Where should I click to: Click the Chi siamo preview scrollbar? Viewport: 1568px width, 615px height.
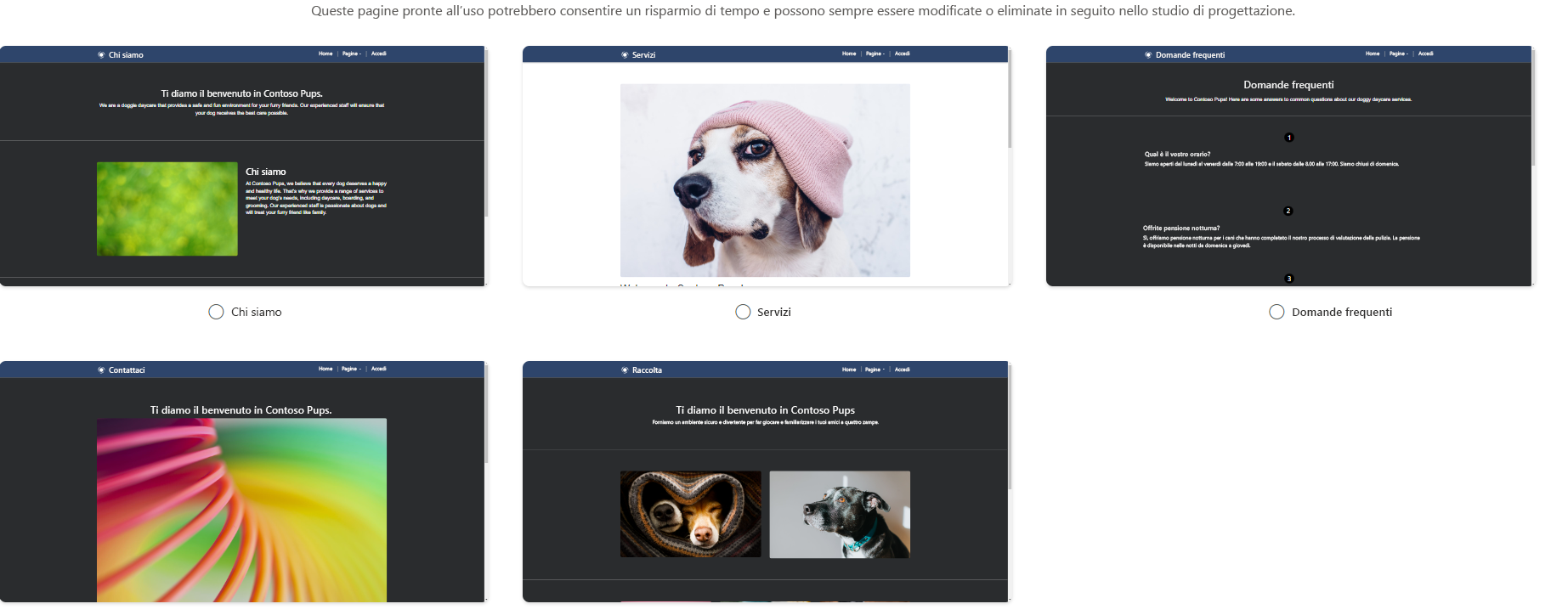[486, 132]
